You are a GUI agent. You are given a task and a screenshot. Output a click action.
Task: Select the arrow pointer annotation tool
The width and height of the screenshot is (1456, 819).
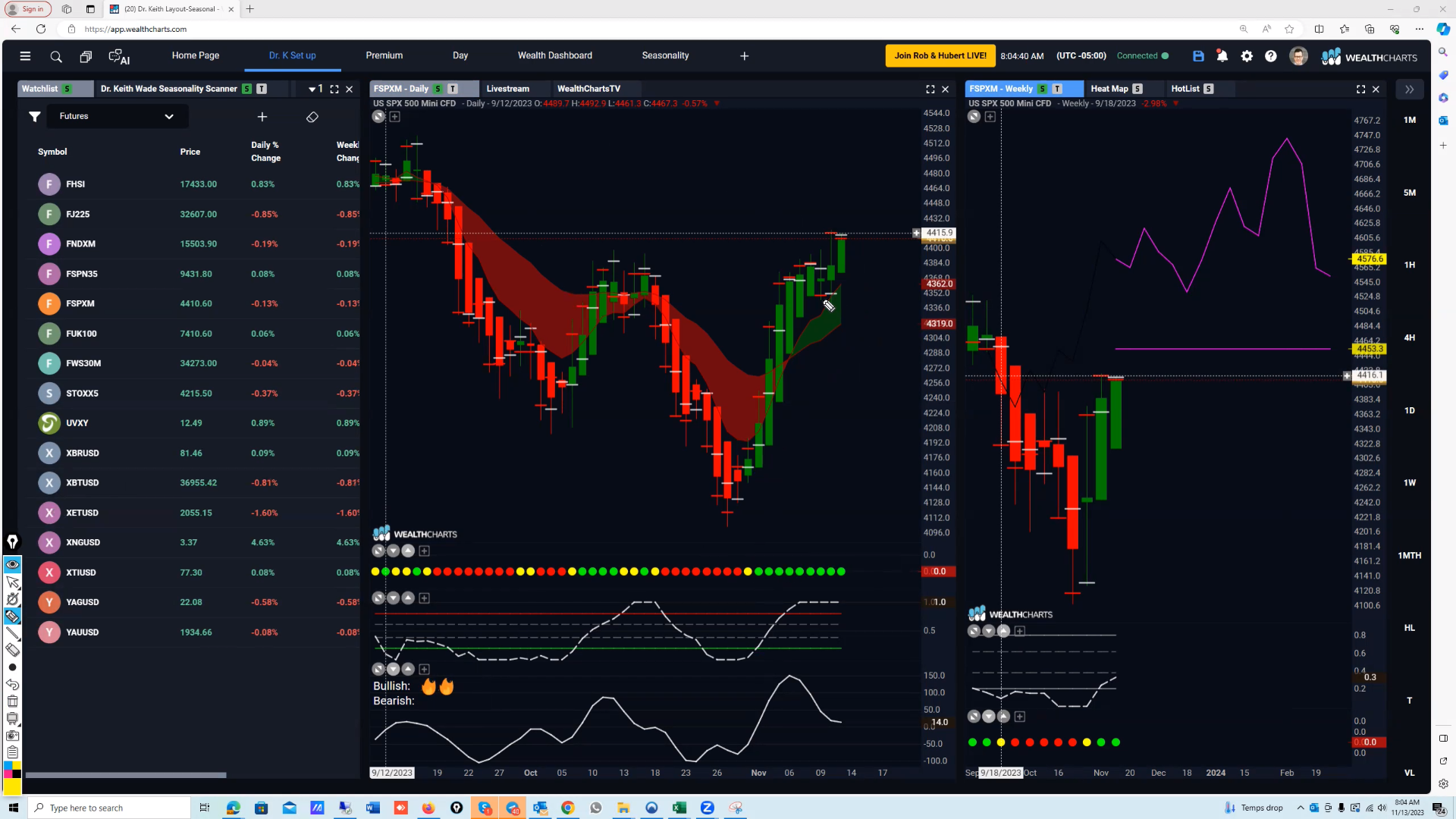pos(12,582)
